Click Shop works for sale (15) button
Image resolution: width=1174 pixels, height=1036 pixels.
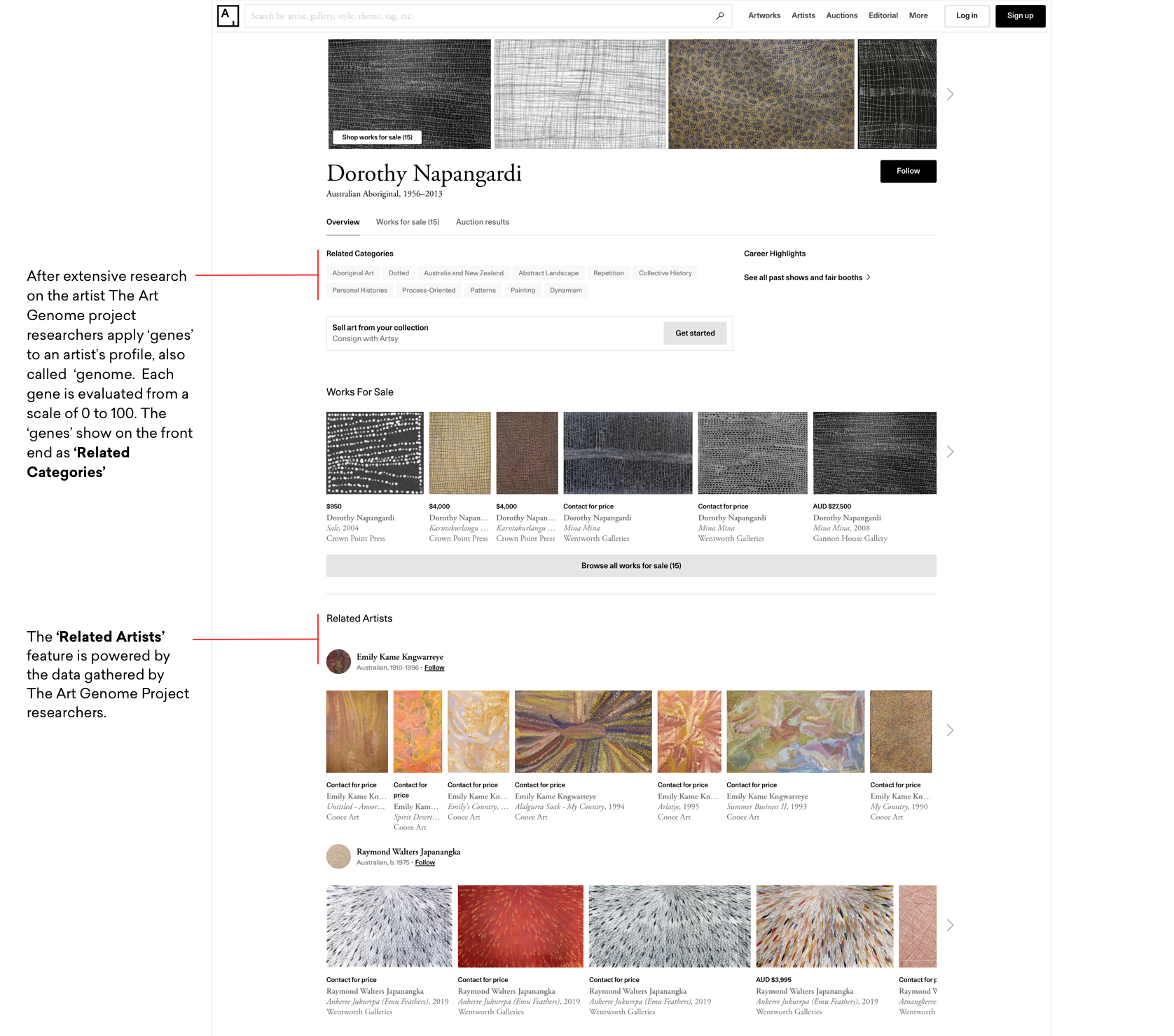coord(377,137)
